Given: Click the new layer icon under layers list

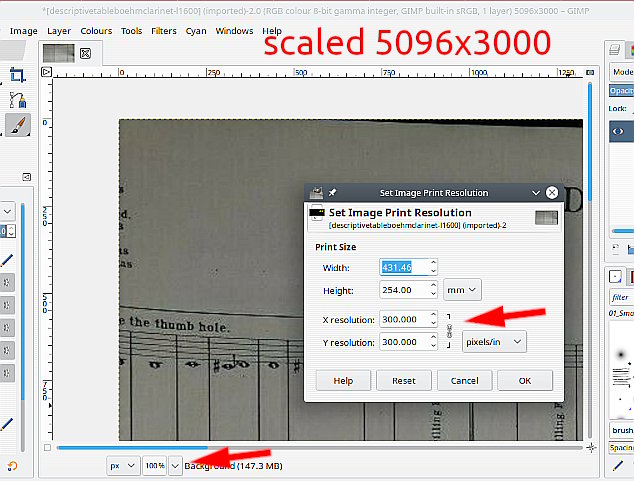Looking at the screenshot, I should pos(615,249).
